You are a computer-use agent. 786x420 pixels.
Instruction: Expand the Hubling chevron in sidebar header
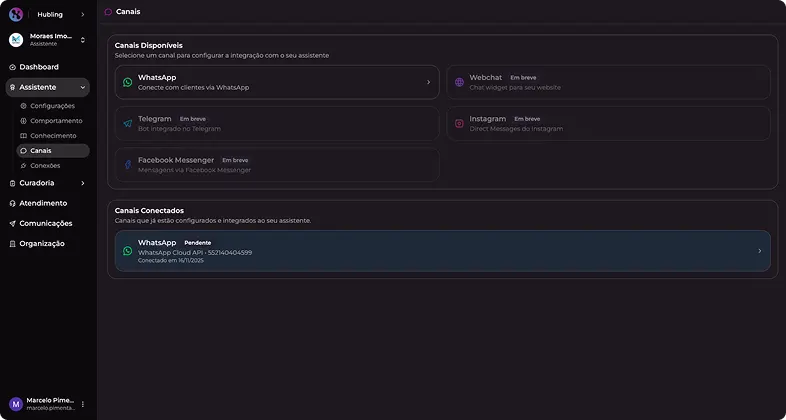pyautogui.click(x=83, y=15)
